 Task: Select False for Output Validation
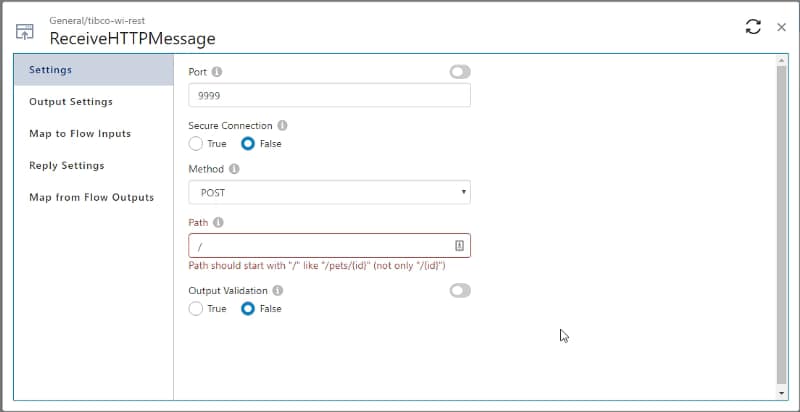tap(248, 309)
